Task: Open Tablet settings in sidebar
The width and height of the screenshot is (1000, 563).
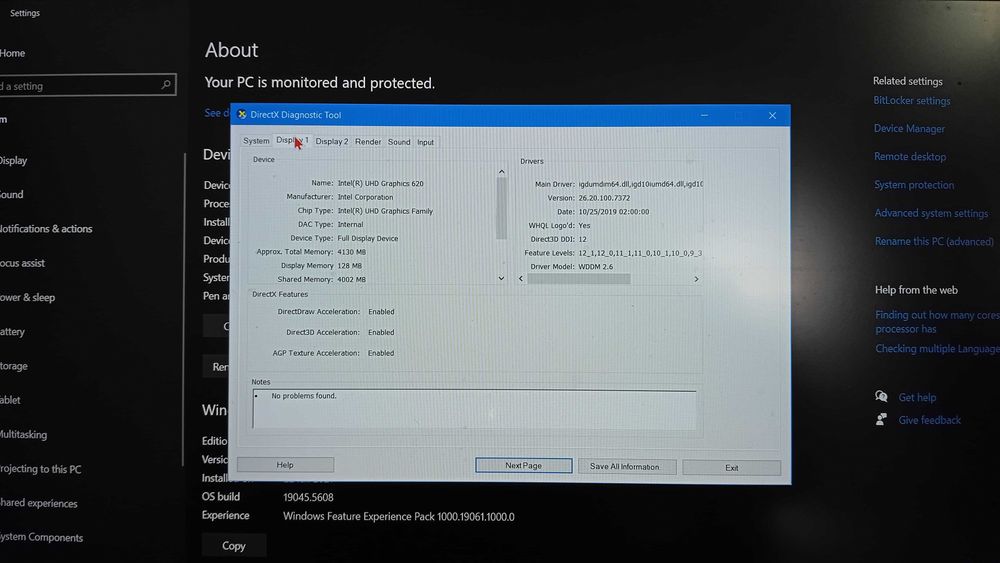Action: 10,400
